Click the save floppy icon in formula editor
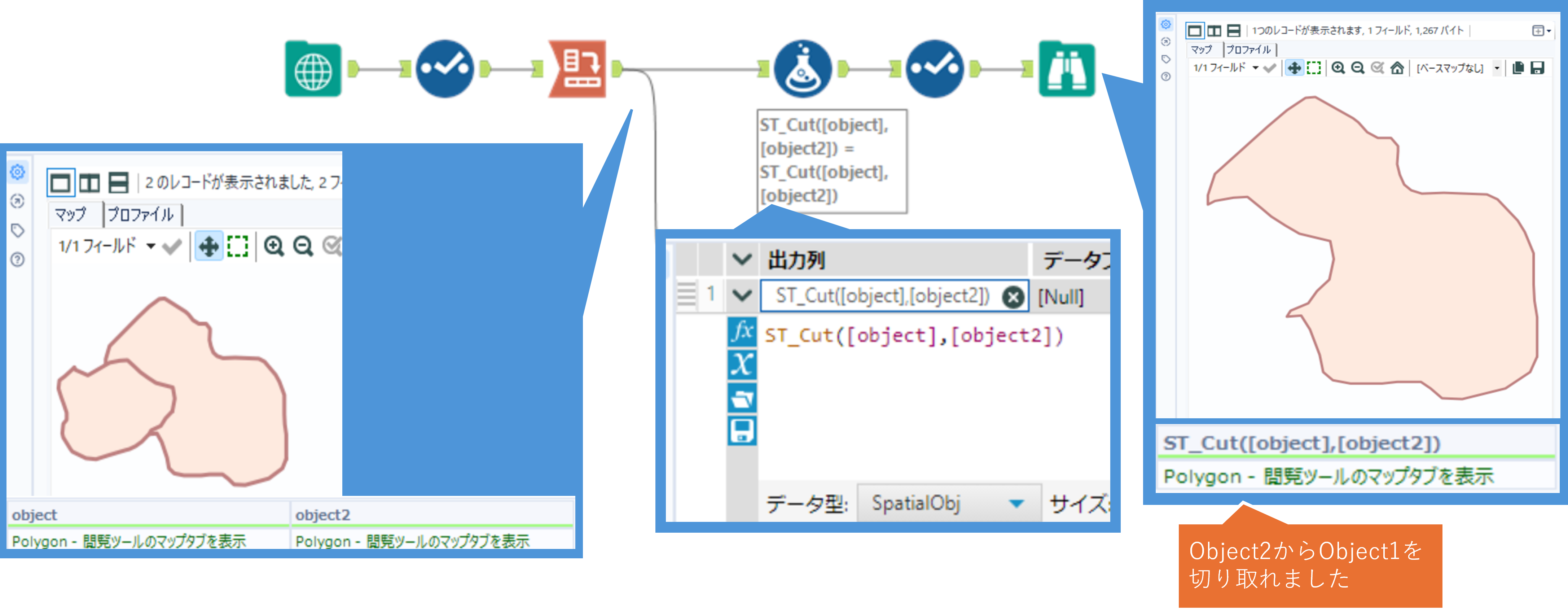This screenshot has width=1568, height=611. tap(741, 431)
